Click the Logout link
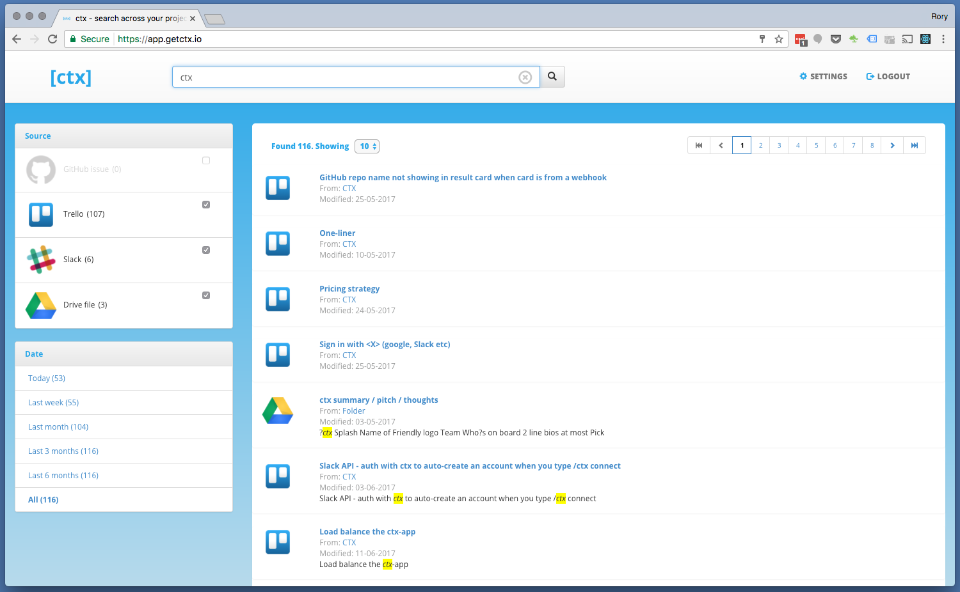The height and width of the screenshot is (592, 960). click(888, 77)
